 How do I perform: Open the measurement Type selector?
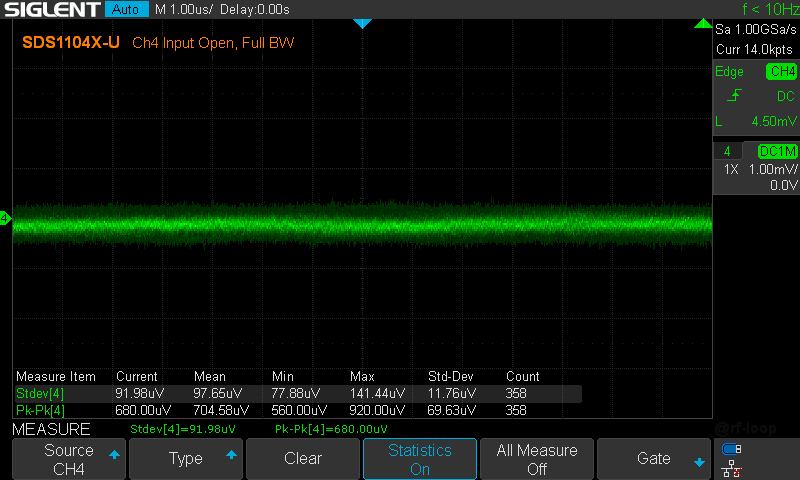click(186, 459)
